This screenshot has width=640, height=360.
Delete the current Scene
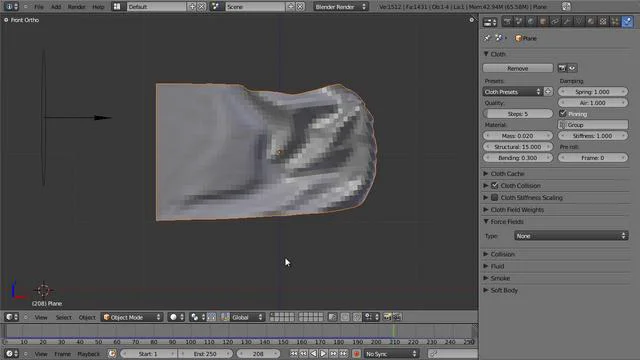click(300, 7)
